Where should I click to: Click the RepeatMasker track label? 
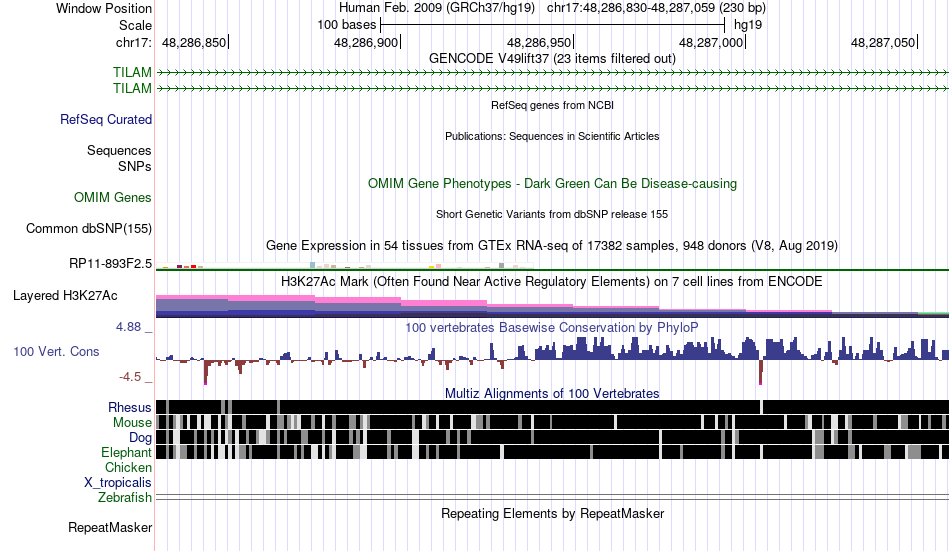coord(110,528)
